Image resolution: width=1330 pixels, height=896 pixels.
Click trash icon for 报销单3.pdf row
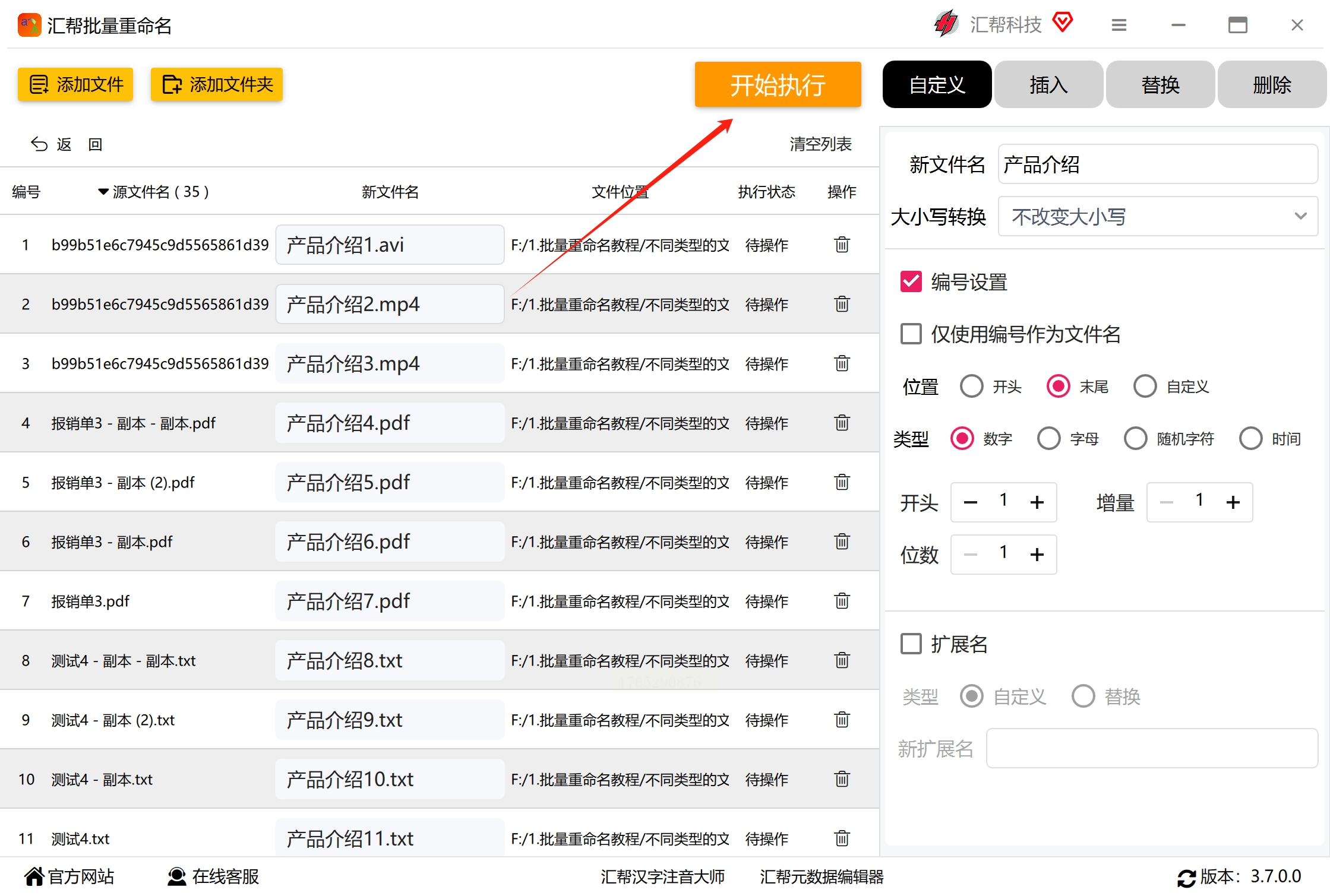[x=842, y=601]
